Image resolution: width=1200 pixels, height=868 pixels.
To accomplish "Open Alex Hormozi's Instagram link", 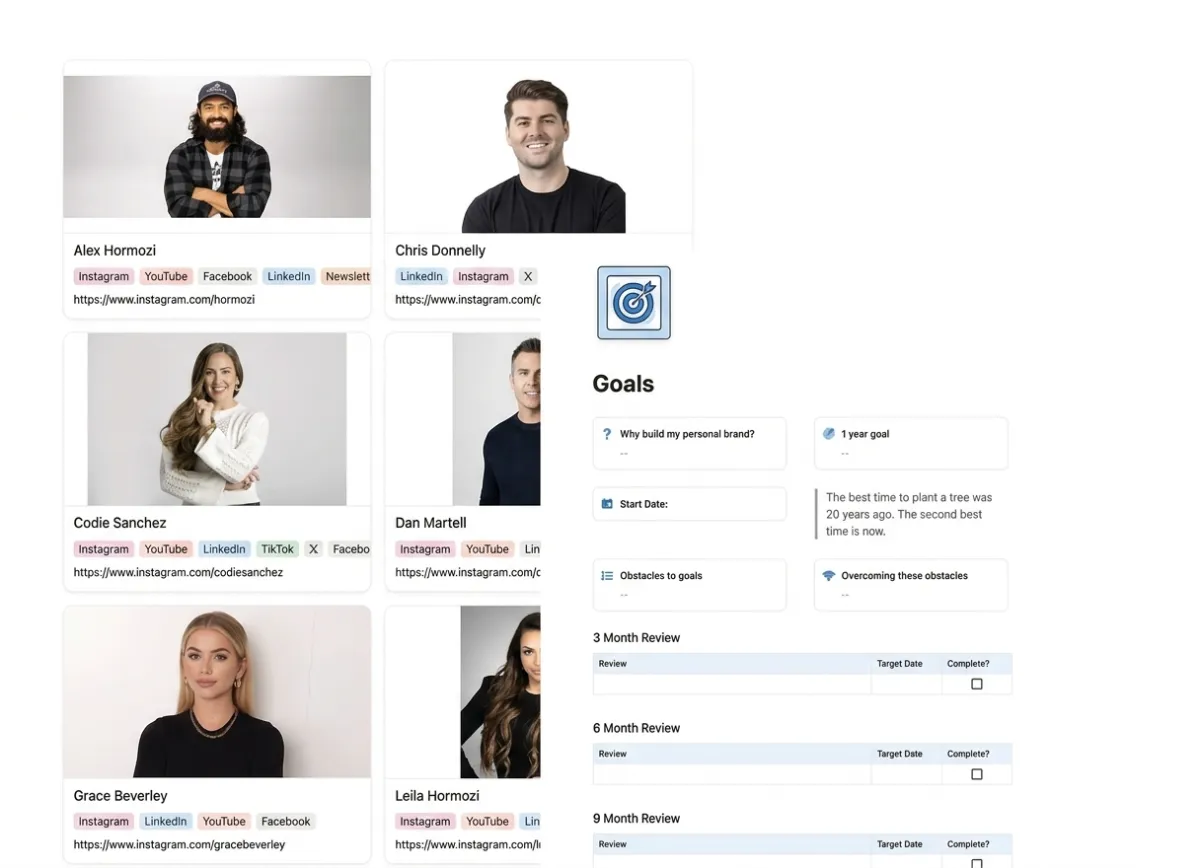I will pos(164,299).
